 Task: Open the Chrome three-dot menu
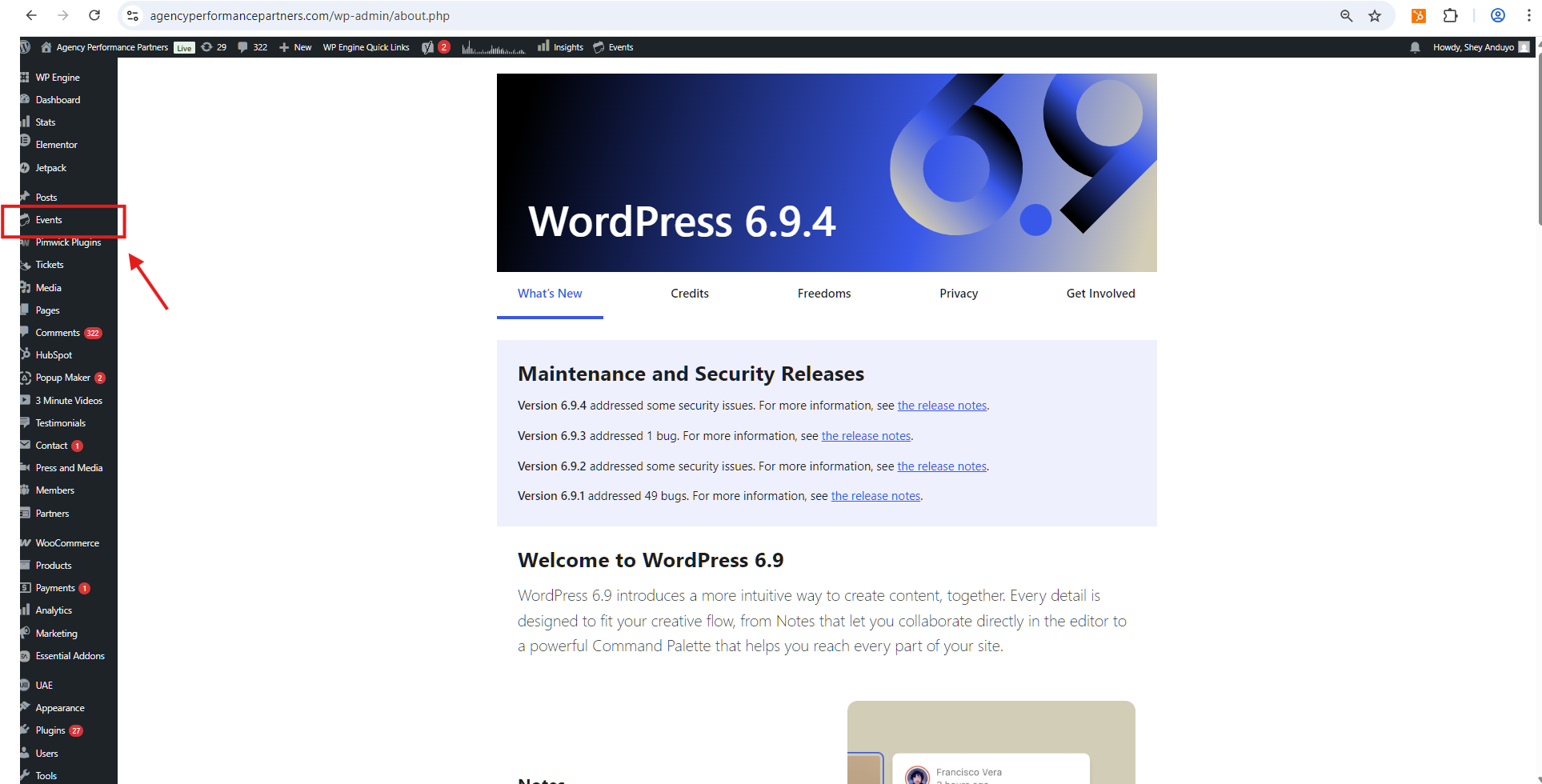(x=1528, y=16)
